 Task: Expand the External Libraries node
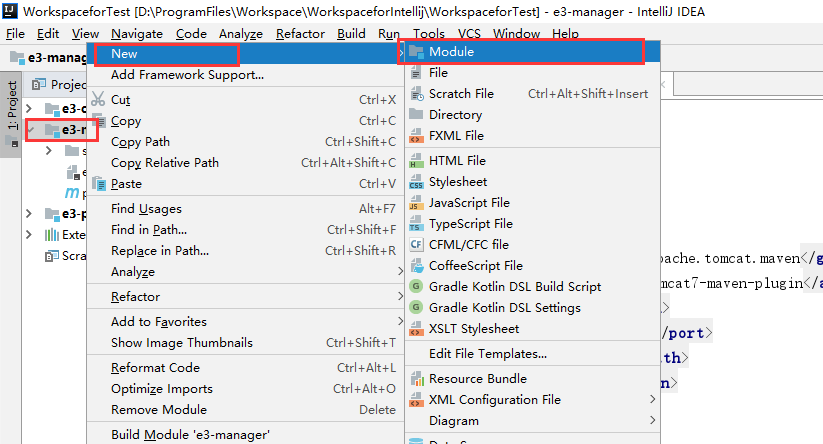coord(29,235)
